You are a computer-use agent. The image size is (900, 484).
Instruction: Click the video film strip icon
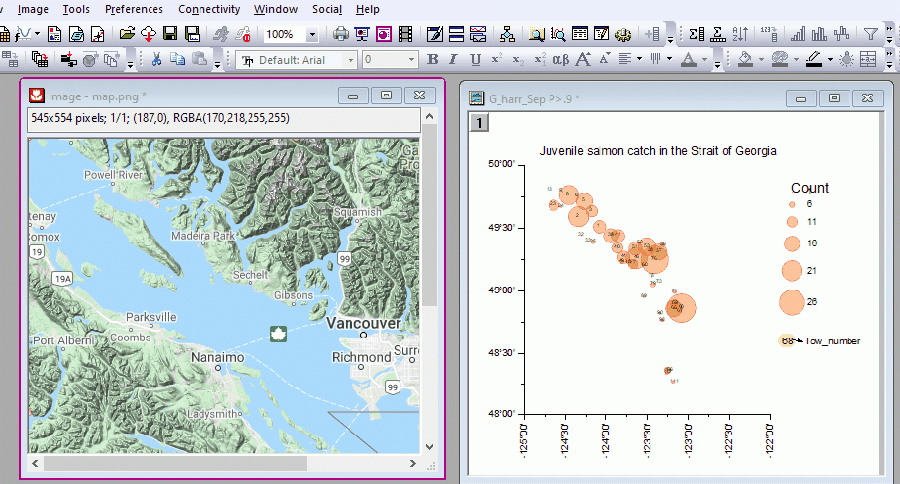(404, 34)
